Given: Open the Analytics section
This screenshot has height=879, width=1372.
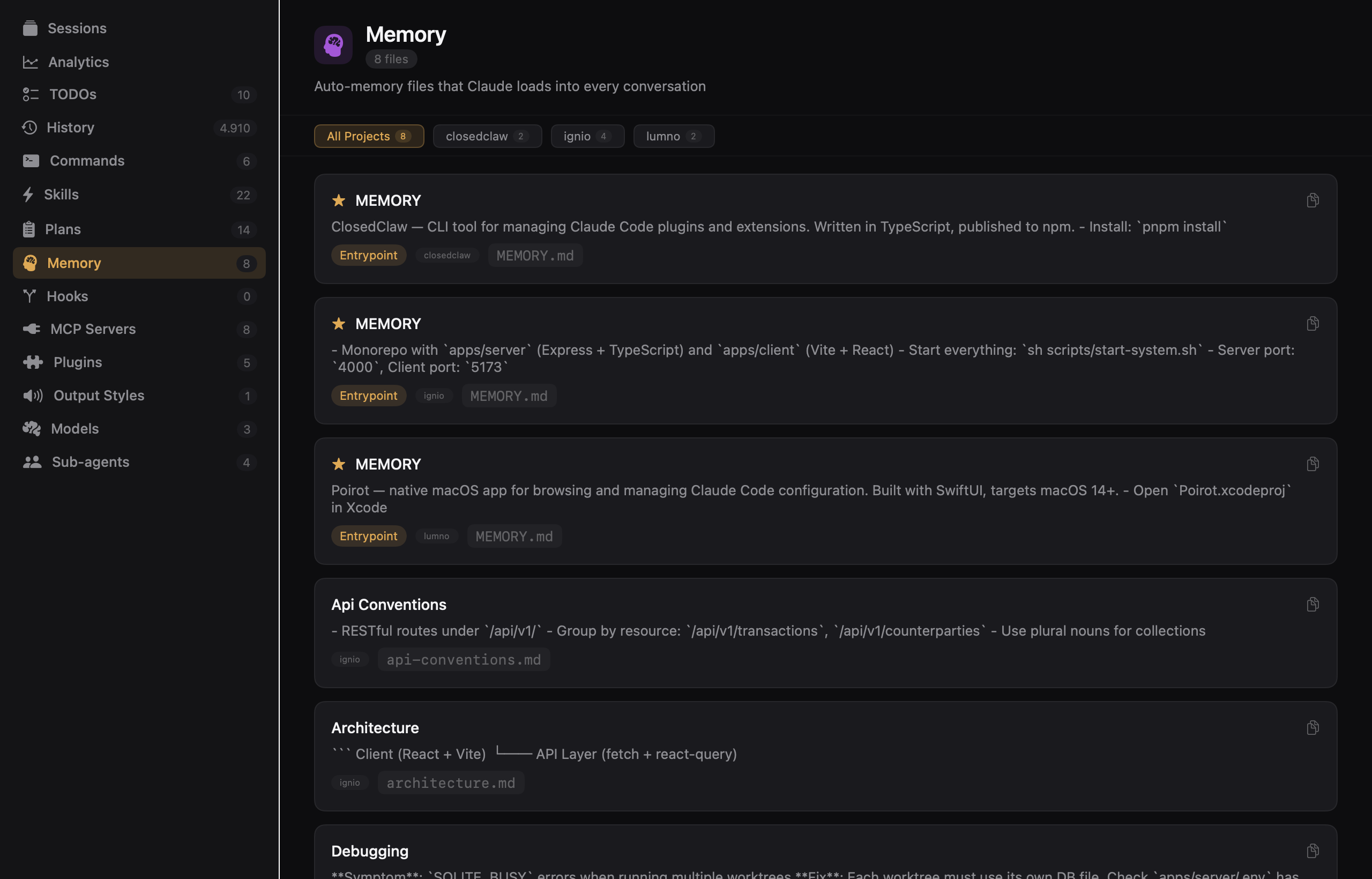Looking at the screenshot, I should coord(78,62).
